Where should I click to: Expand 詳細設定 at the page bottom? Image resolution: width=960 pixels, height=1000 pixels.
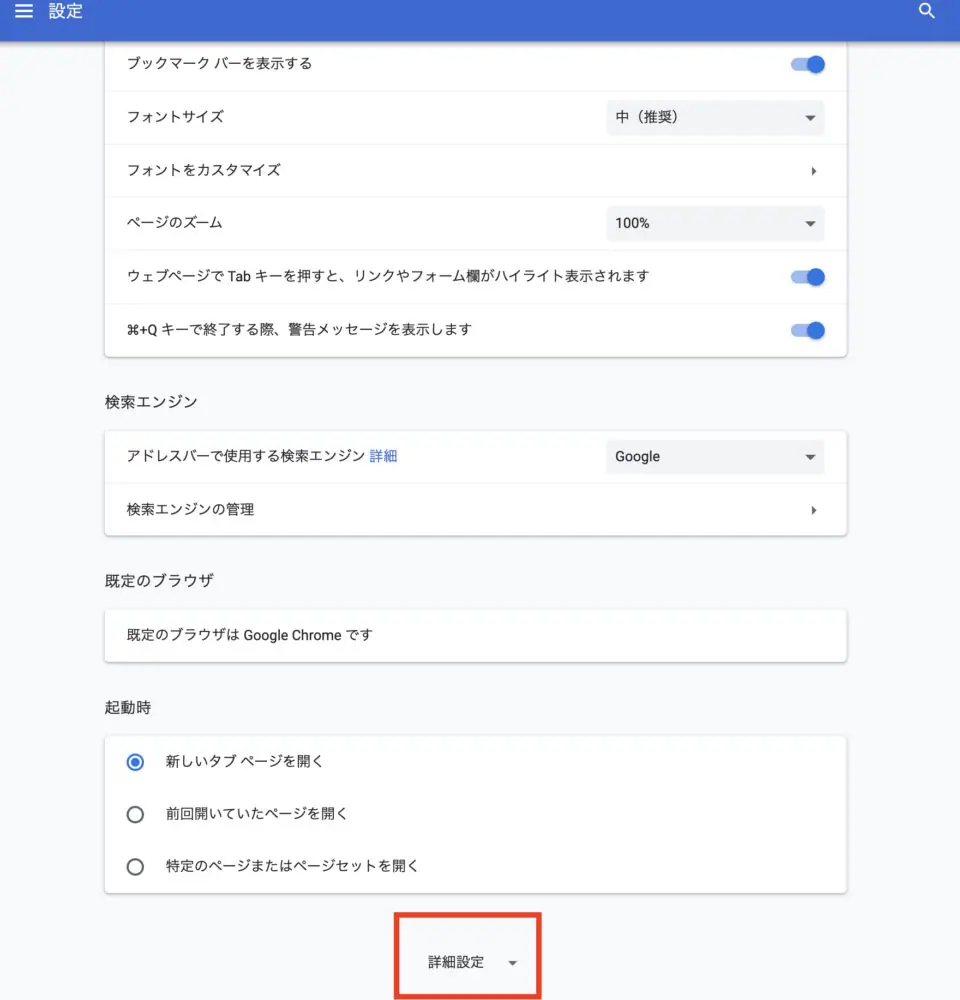click(x=468, y=962)
